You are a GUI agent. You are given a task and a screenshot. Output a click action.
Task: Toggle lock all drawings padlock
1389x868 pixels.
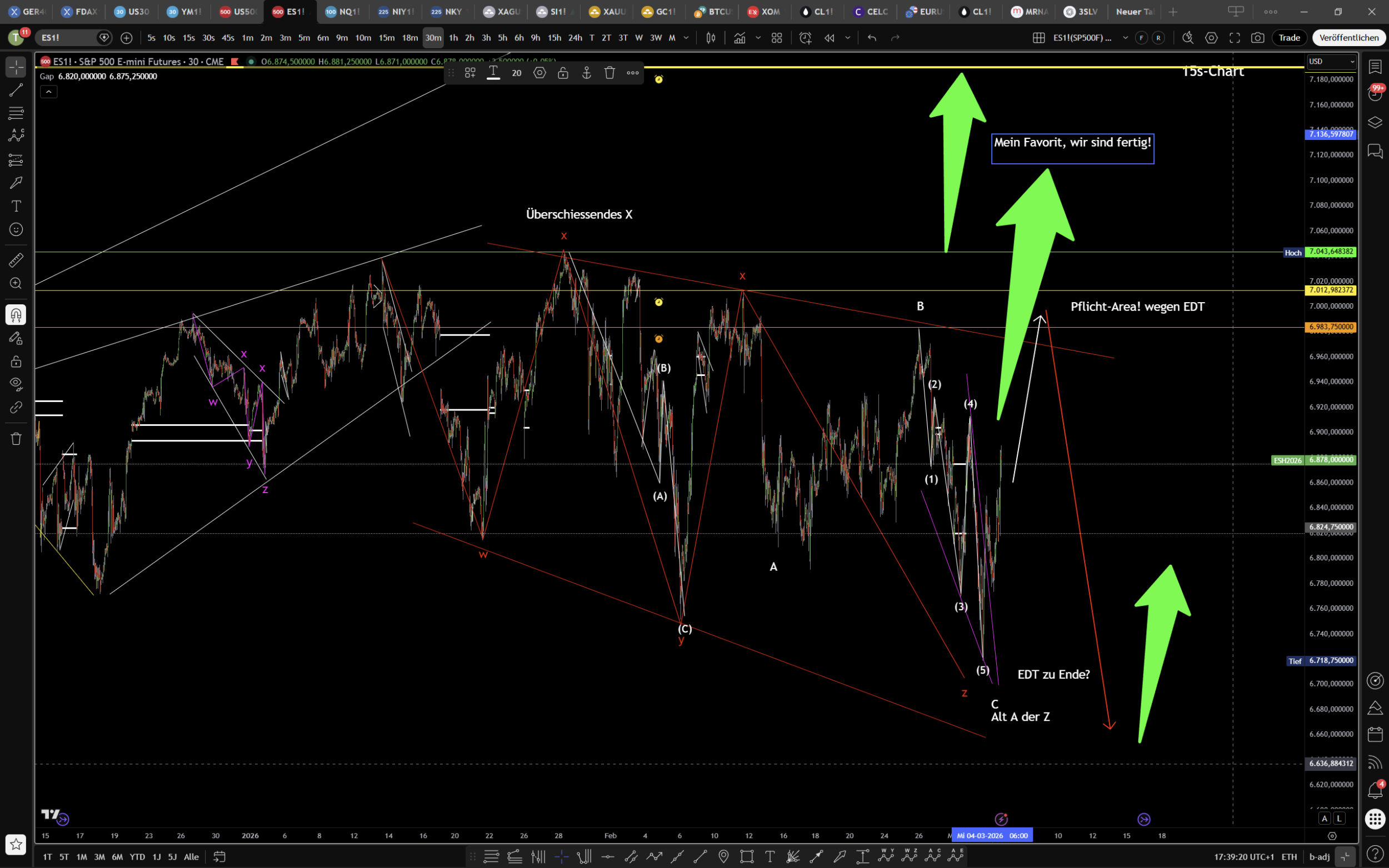[x=16, y=361]
